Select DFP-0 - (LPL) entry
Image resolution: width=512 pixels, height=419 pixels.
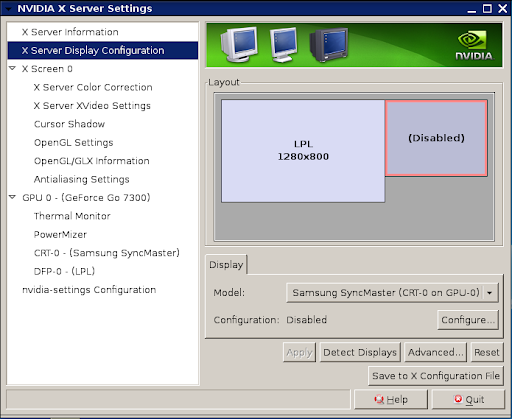click(103, 271)
